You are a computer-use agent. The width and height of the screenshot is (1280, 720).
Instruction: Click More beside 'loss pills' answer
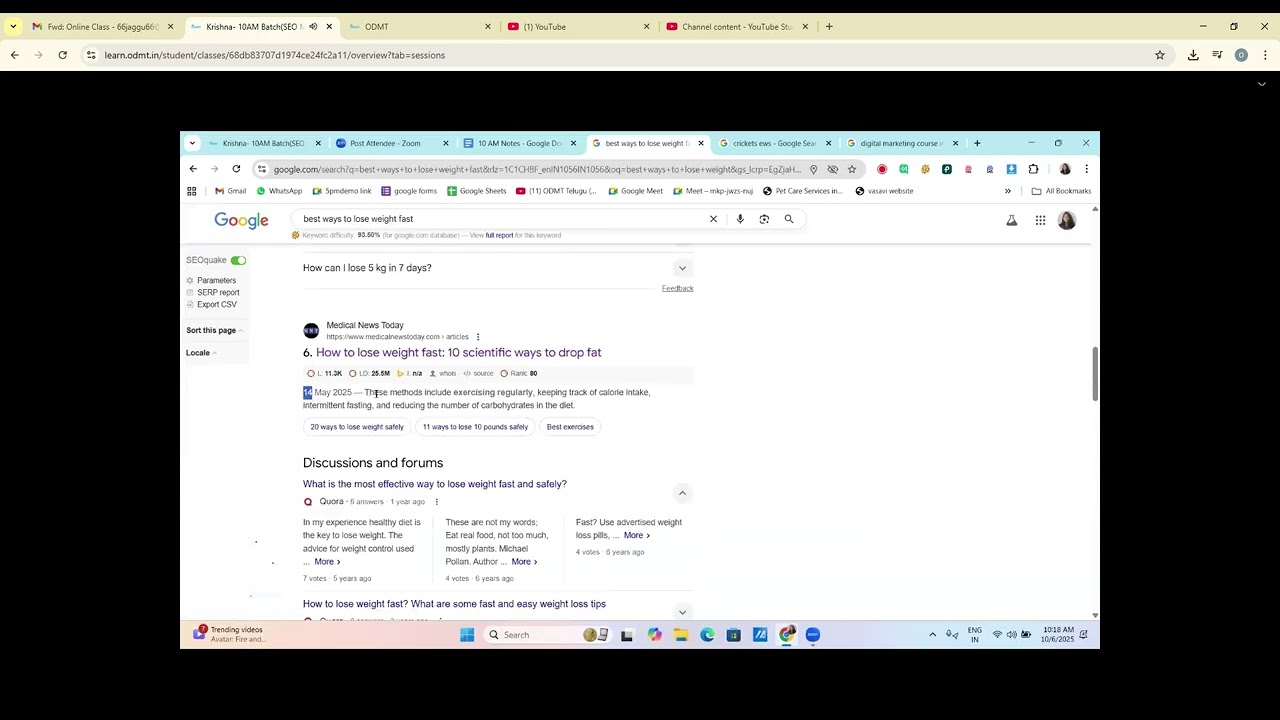[637, 536]
